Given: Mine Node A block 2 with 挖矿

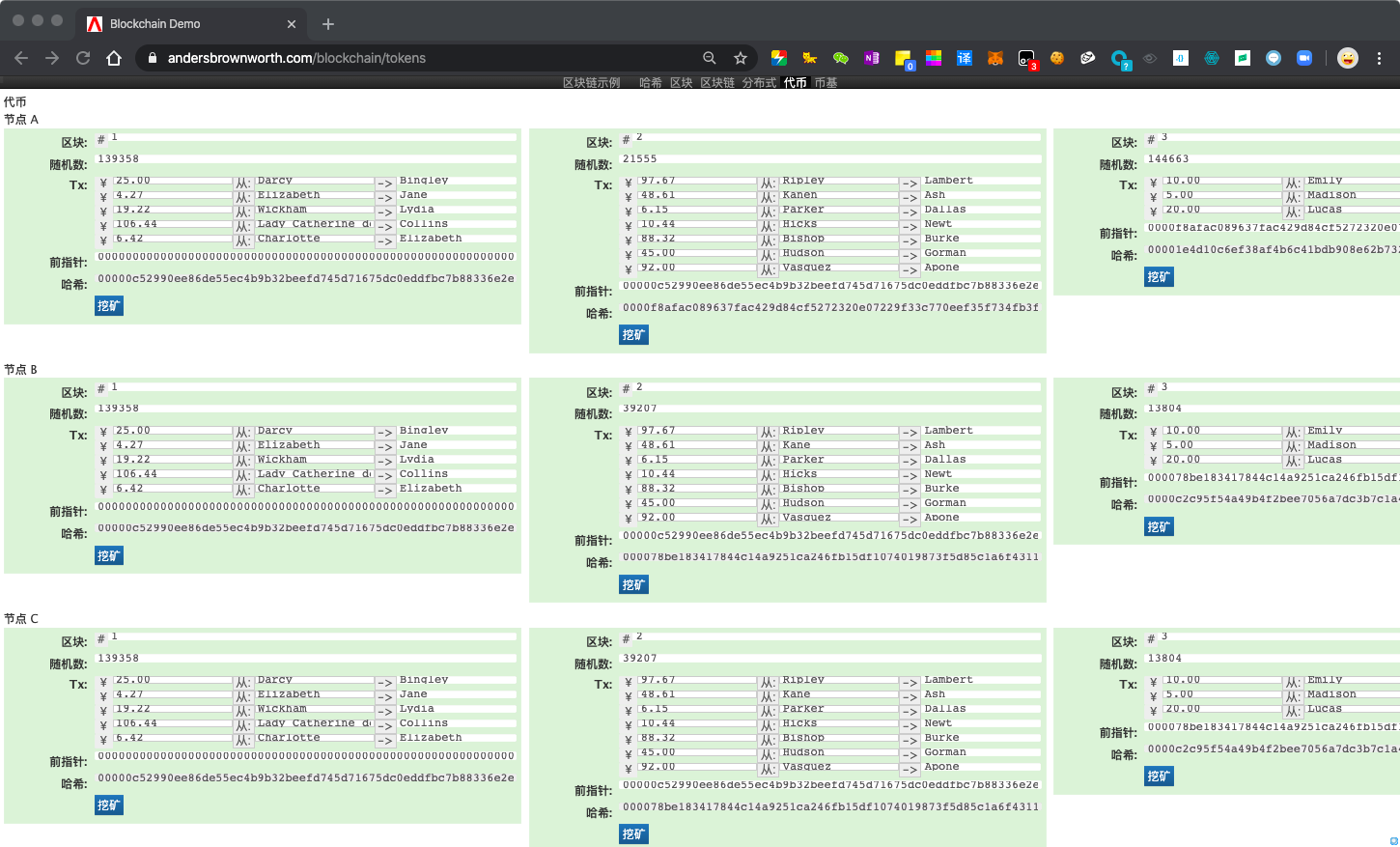Looking at the screenshot, I should pos(634,335).
